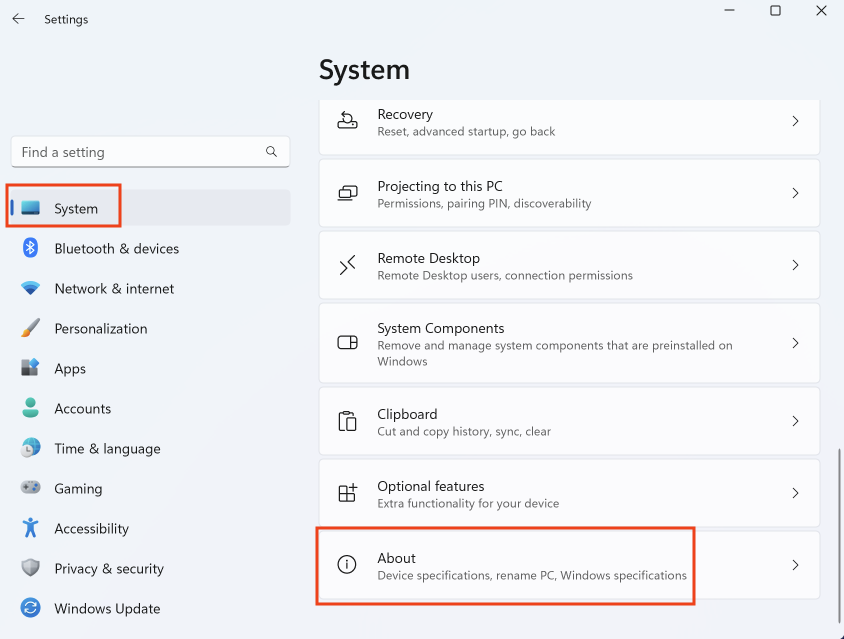Click the back arrow next to Settings
Viewport: 844px width, 639px height.
pos(18,19)
